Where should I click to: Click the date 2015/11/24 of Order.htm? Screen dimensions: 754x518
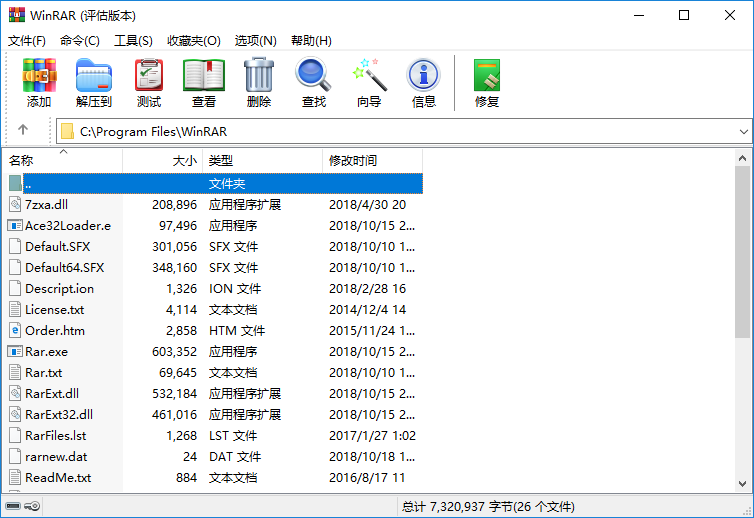tap(372, 330)
